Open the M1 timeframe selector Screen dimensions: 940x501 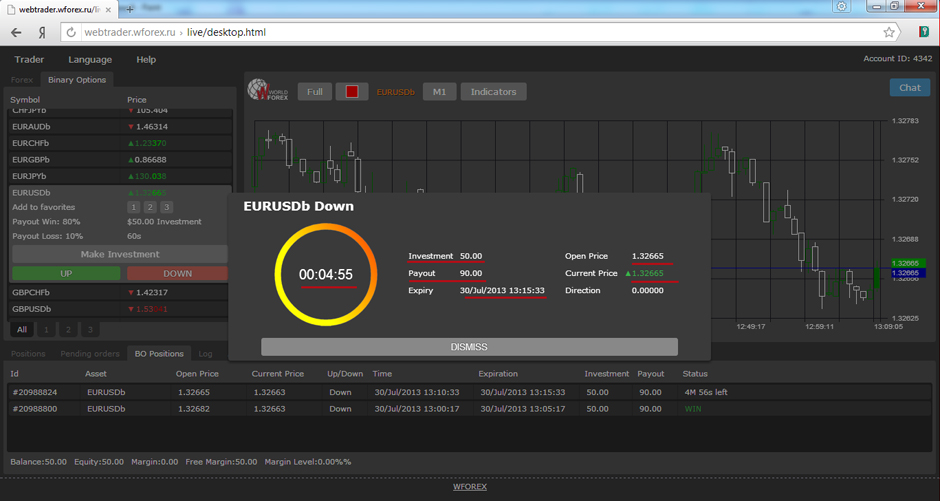pyautogui.click(x=439, y=92)
